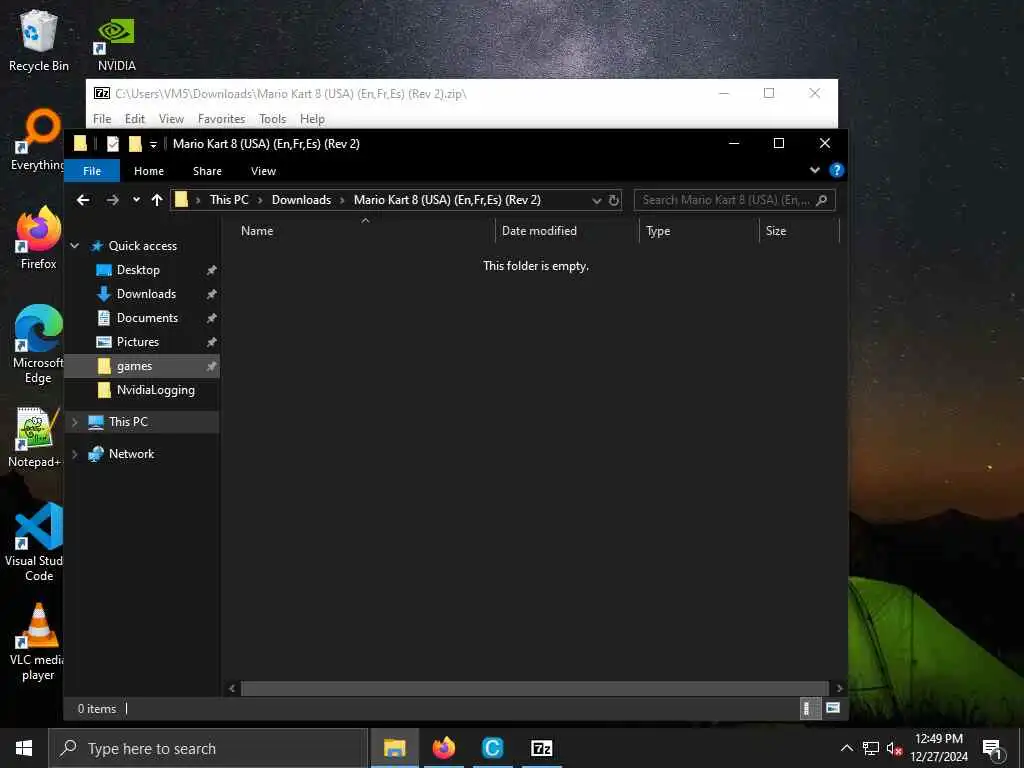
Task: Open the recent locations dropdown arrow
Action: coord(136,200)
